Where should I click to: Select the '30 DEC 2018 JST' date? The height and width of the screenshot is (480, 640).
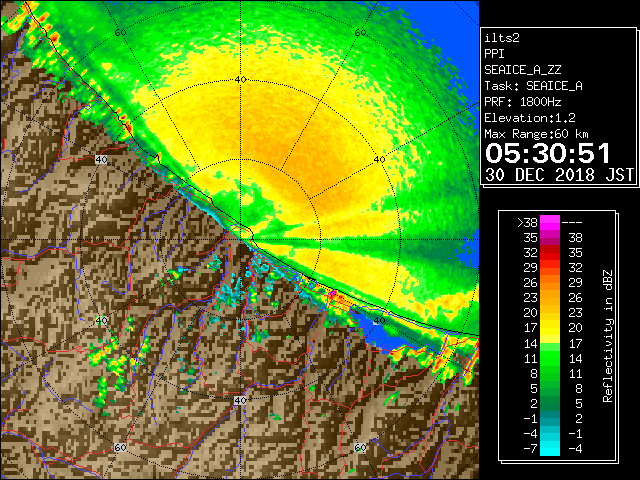tap(559, 175)
